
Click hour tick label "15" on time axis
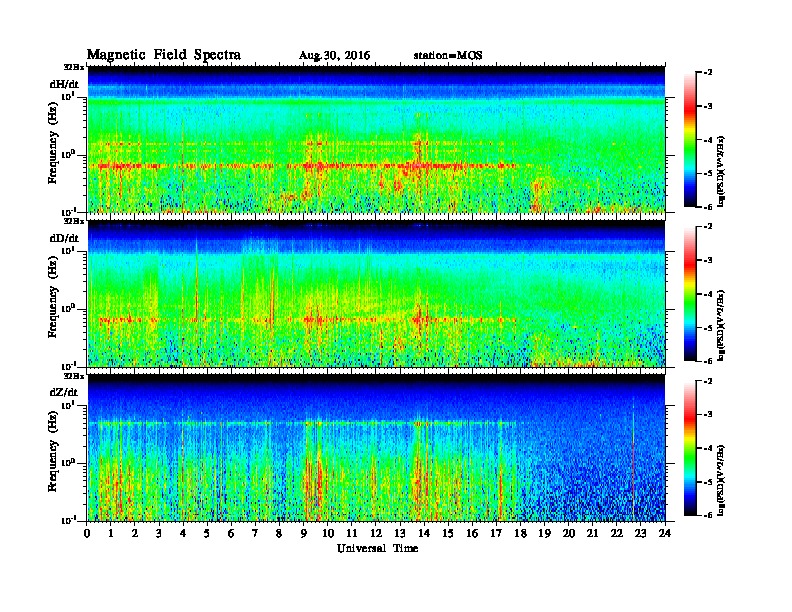[449, 534]
